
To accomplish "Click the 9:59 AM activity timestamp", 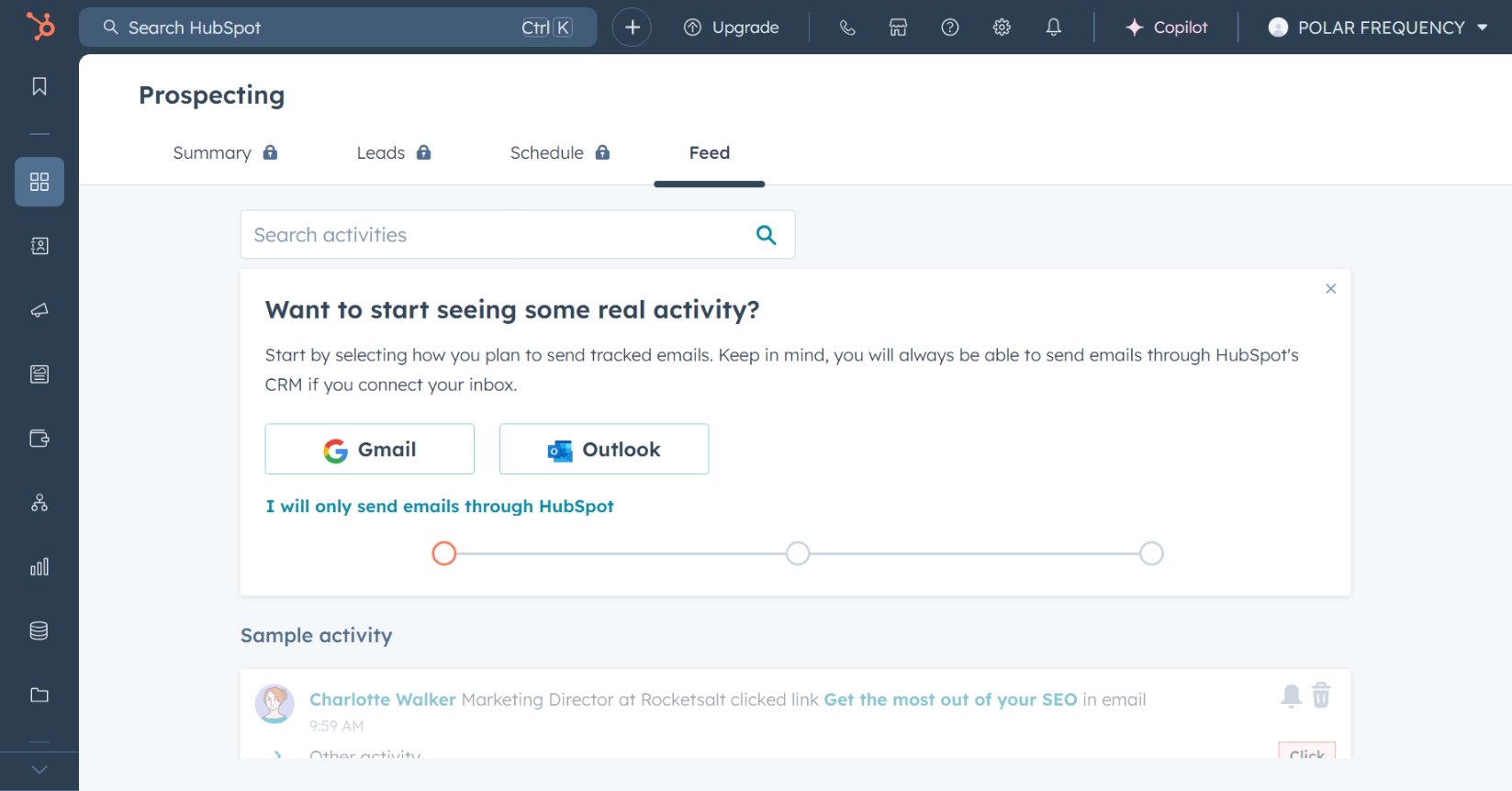I will coord(337,726).
